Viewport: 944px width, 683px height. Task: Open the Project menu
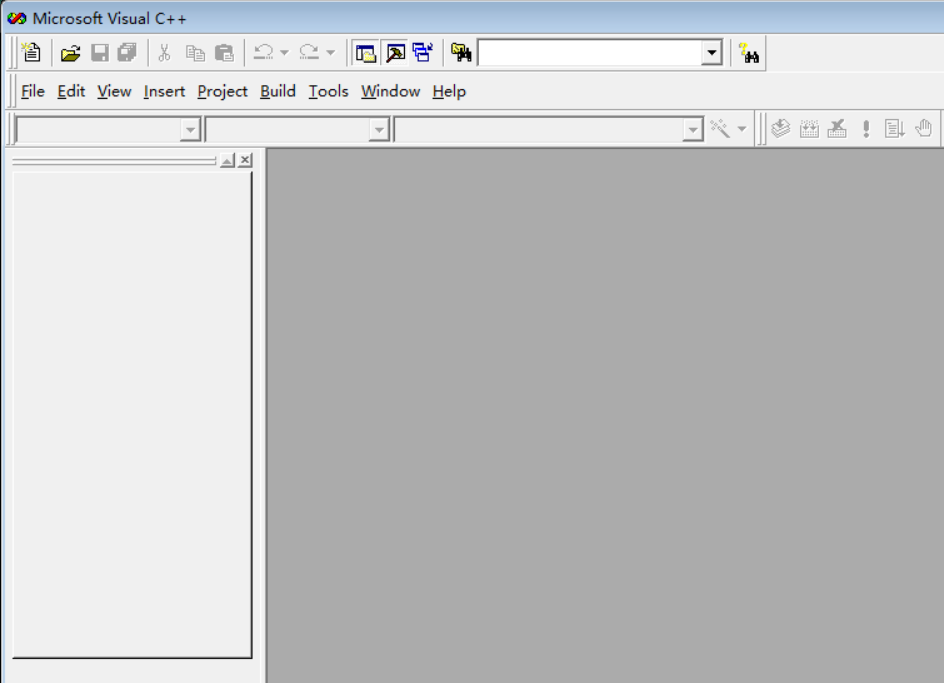point(222,91)
